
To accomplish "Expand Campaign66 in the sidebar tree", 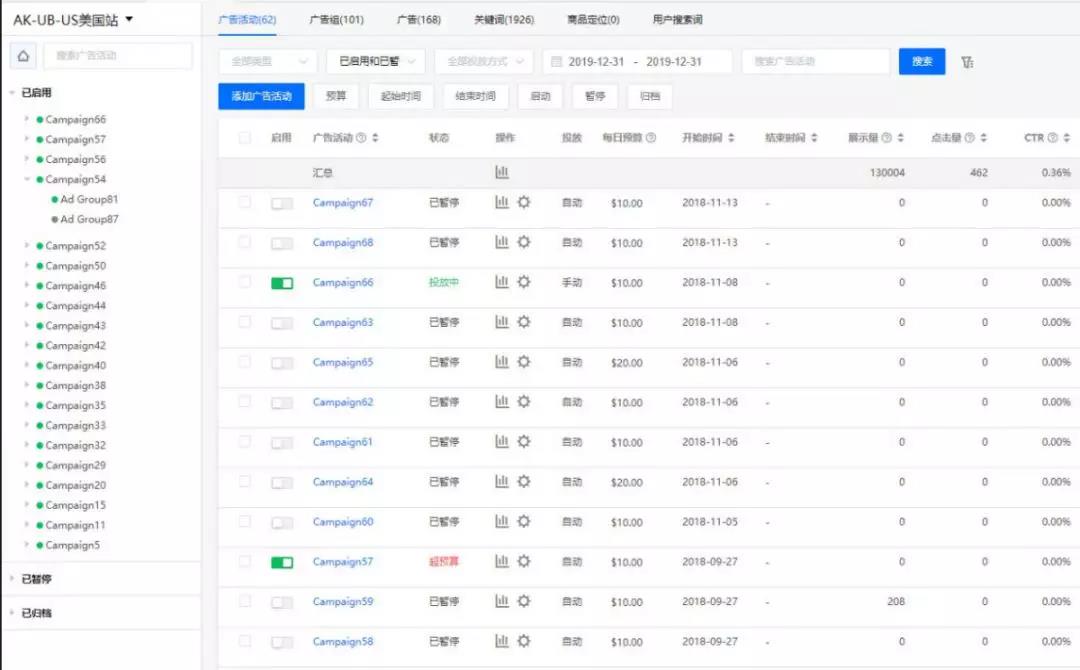I will 26,119.
